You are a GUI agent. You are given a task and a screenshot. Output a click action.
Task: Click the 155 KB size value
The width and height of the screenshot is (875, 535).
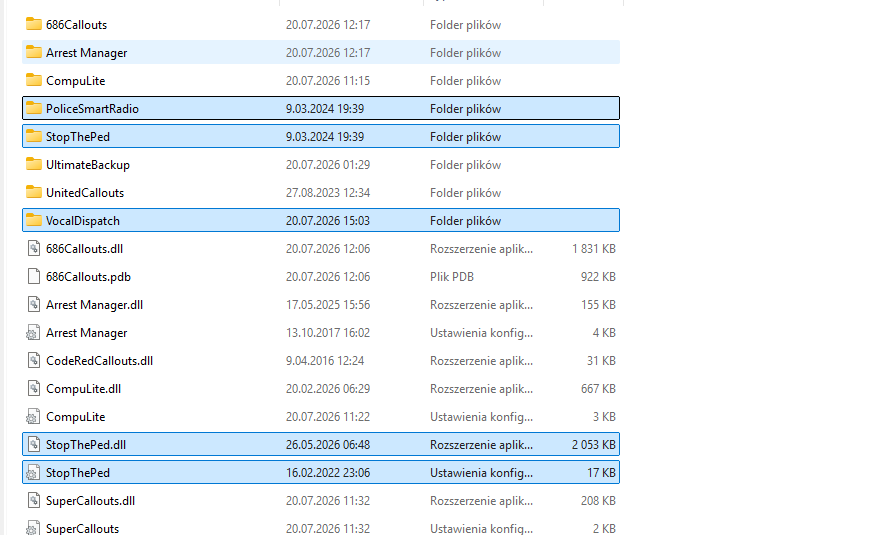click(598, 305)
